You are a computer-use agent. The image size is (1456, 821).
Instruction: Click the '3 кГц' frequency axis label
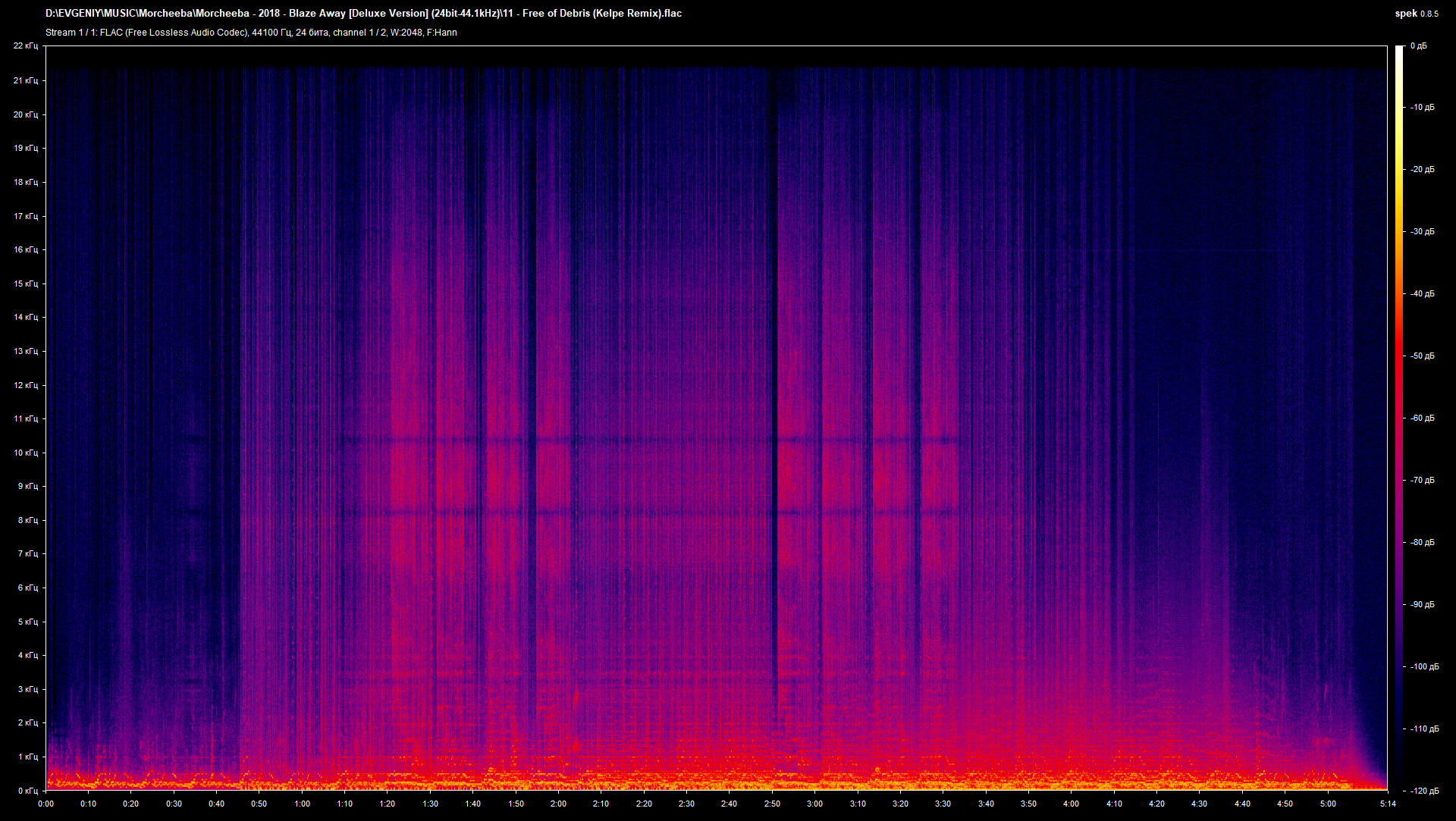click(27, 689)
